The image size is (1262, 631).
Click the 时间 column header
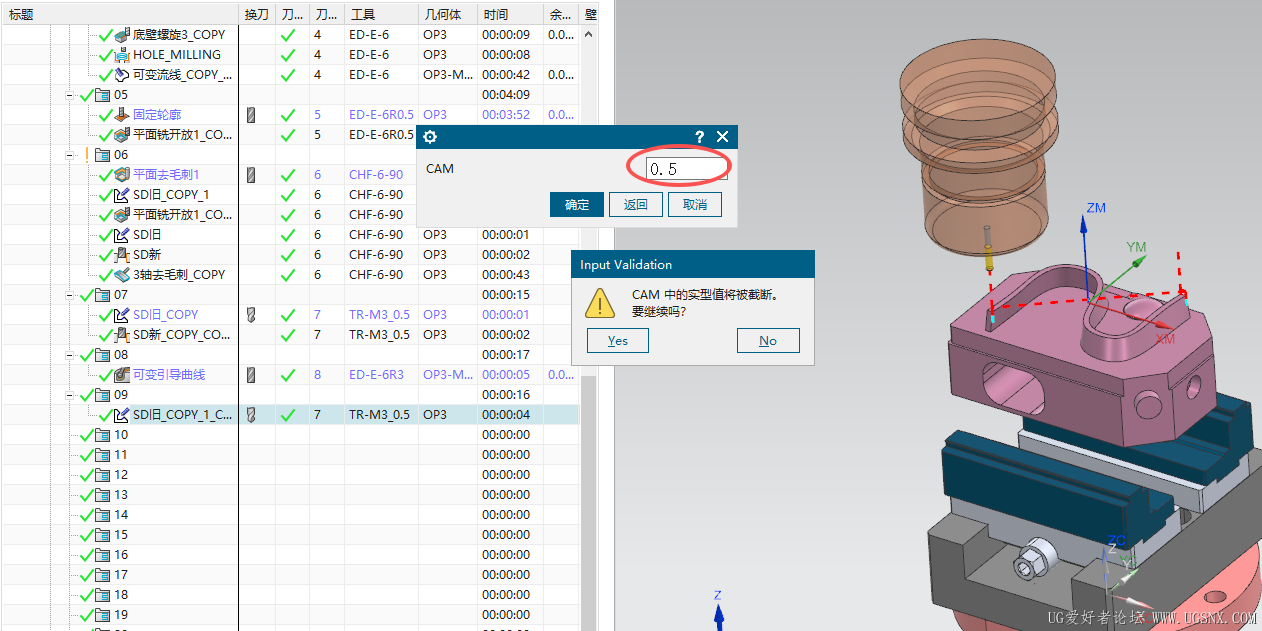[x=510, y=14]
